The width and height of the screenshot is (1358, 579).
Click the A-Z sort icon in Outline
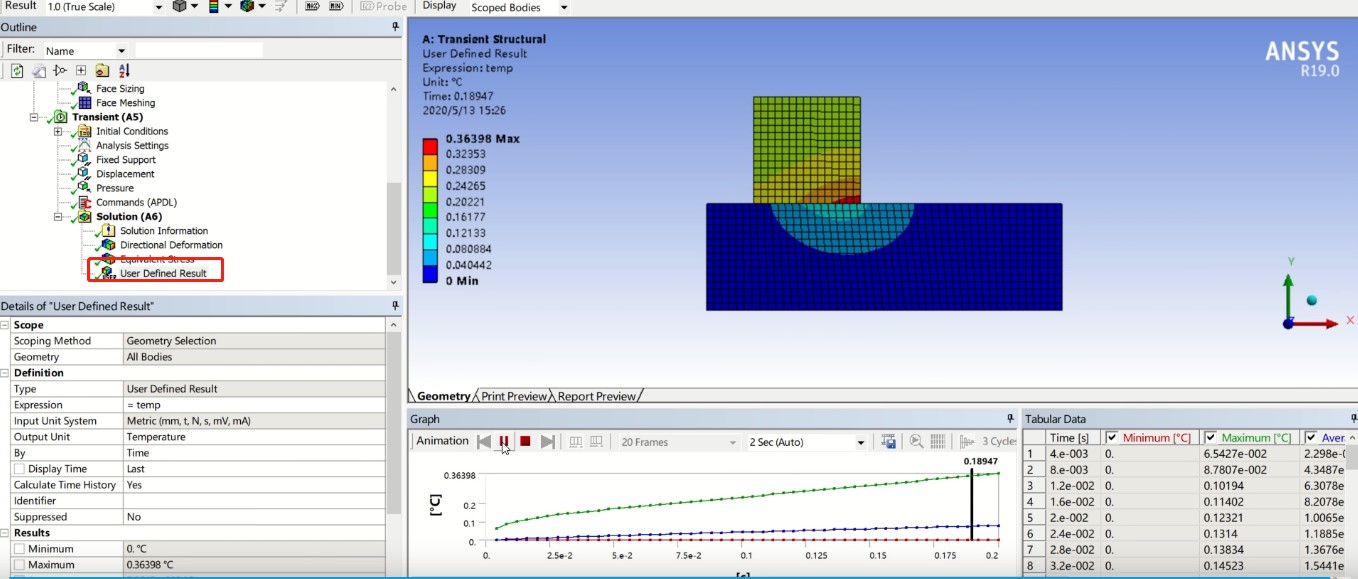pyautogui.click(x=124, y=70)
